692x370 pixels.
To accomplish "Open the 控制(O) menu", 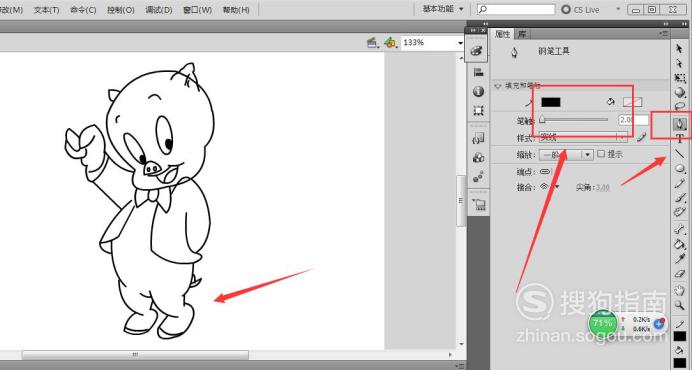I will point(120,10).
